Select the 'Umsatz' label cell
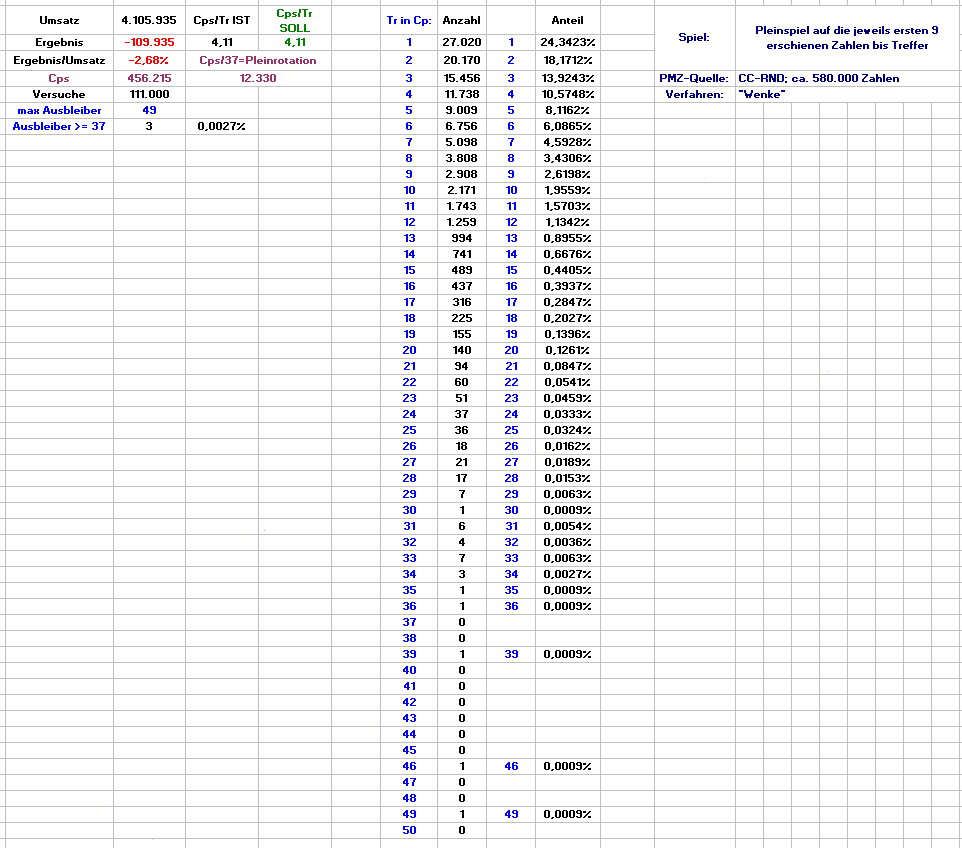 click(x=59, y=20)
